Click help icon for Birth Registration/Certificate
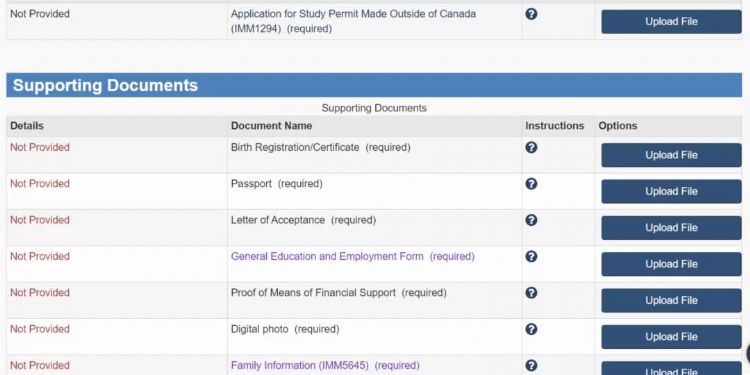The width and height of the screenshot is (750, 375). tap(531, 147)
